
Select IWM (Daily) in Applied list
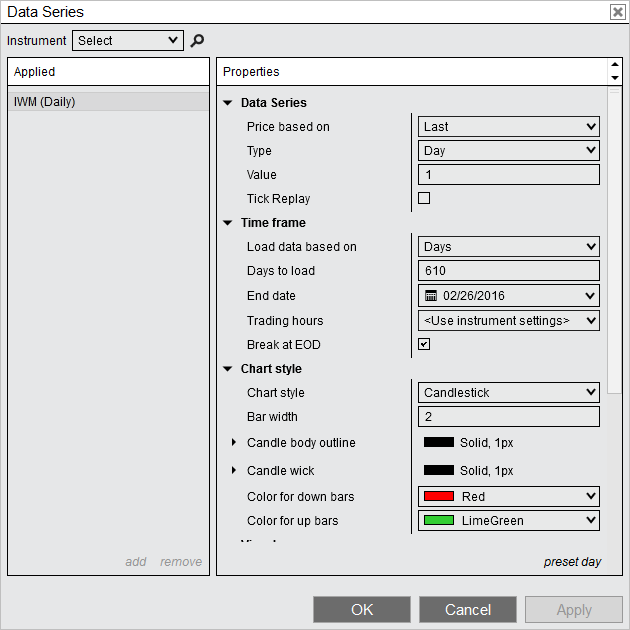point(108,102)
